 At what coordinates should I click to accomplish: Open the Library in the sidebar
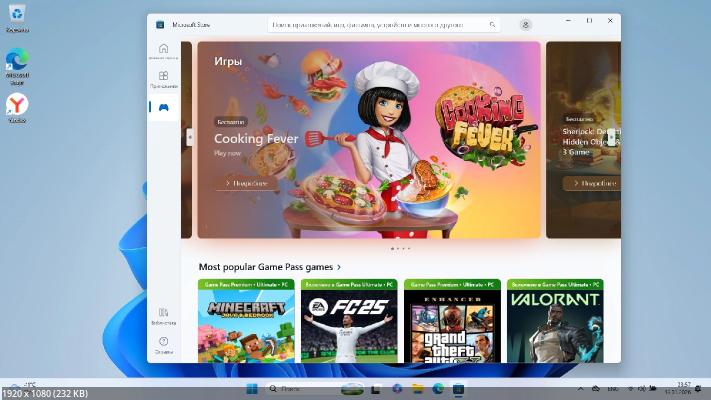(x=163, y=316)
